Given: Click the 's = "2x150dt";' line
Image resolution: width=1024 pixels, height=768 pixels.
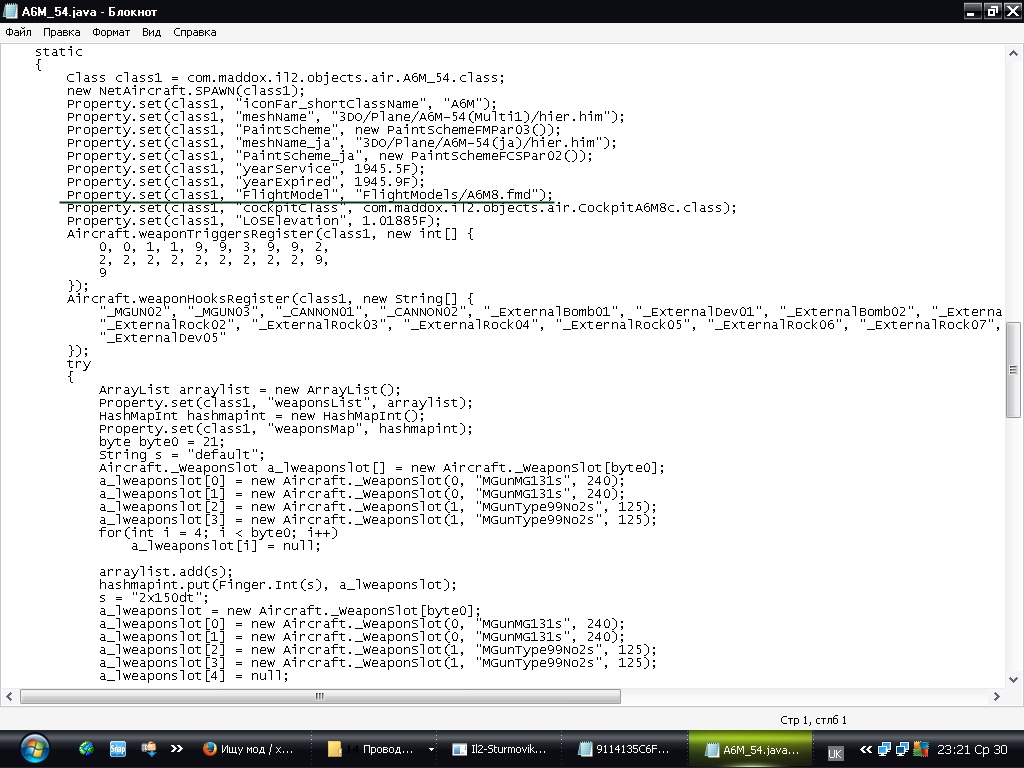Looking at the screenshot, I should (154, 598).
